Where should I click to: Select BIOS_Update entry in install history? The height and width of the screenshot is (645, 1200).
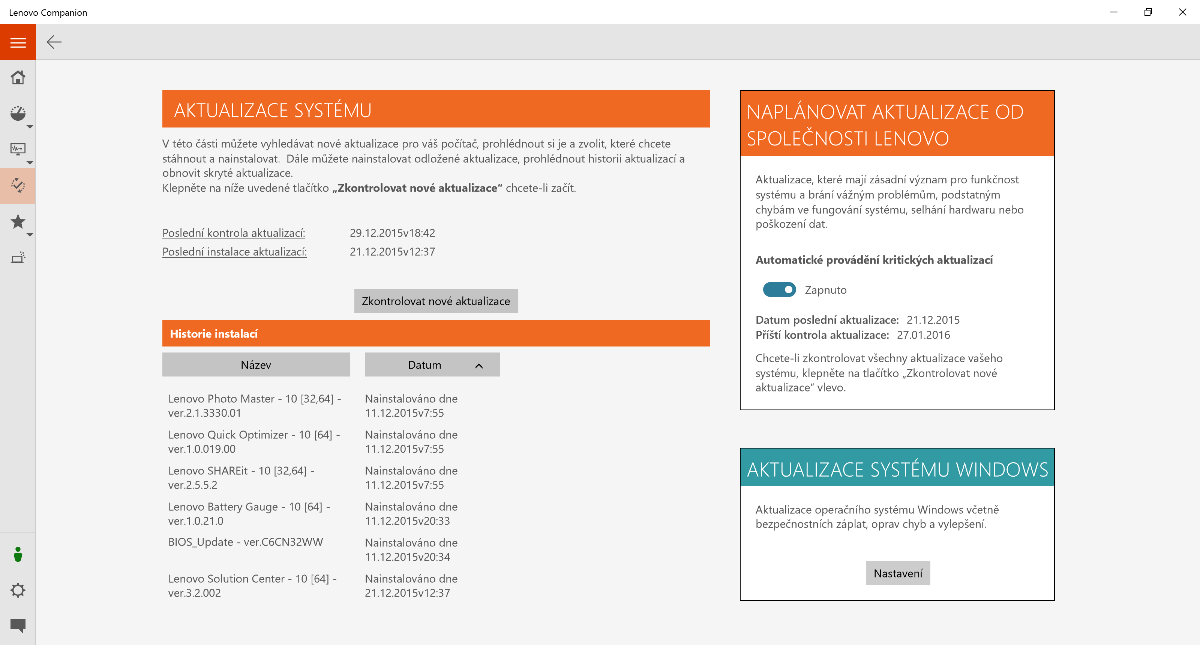tap(245, 542)
